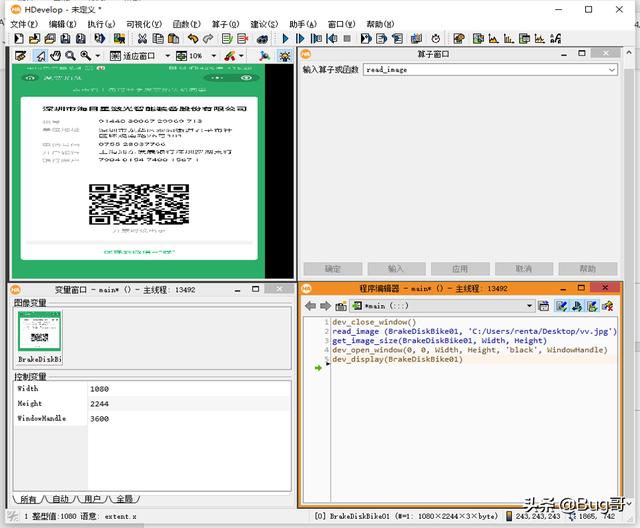Switch to the 自动 variables tab
Image resolution: width=640 pixels, height=528 pixels.
pos(61,499)
